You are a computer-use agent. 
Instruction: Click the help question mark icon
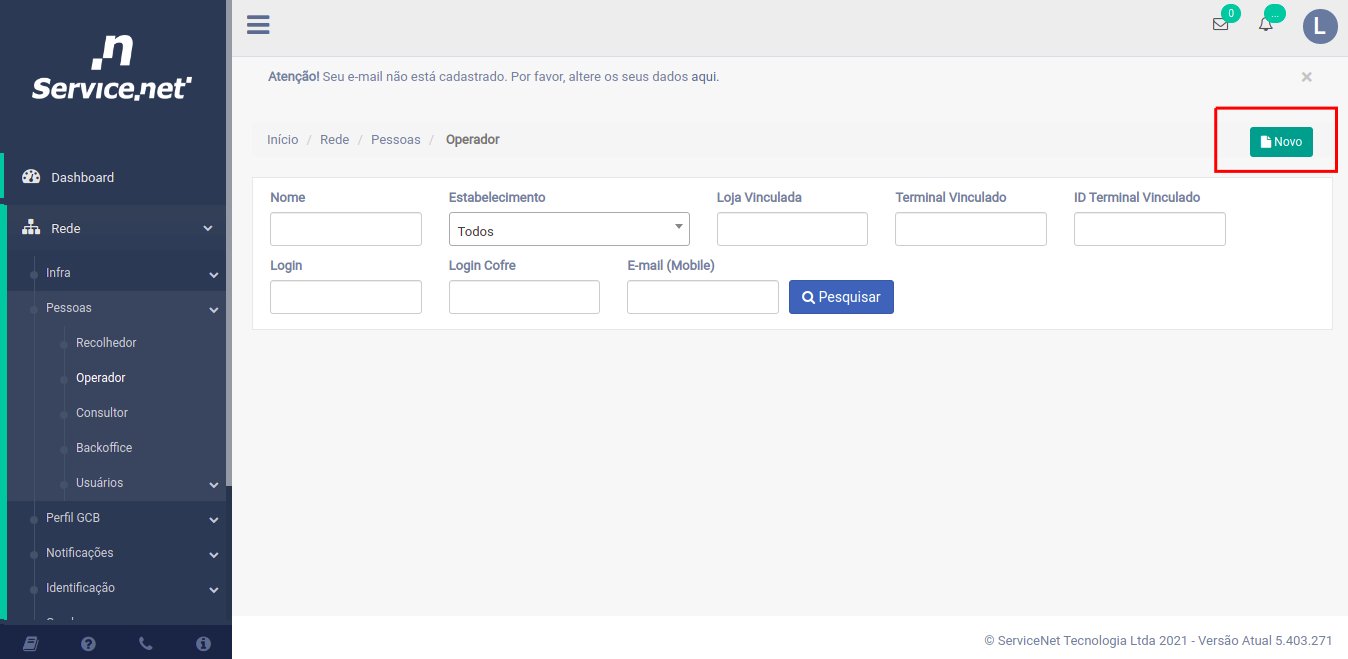88,643
